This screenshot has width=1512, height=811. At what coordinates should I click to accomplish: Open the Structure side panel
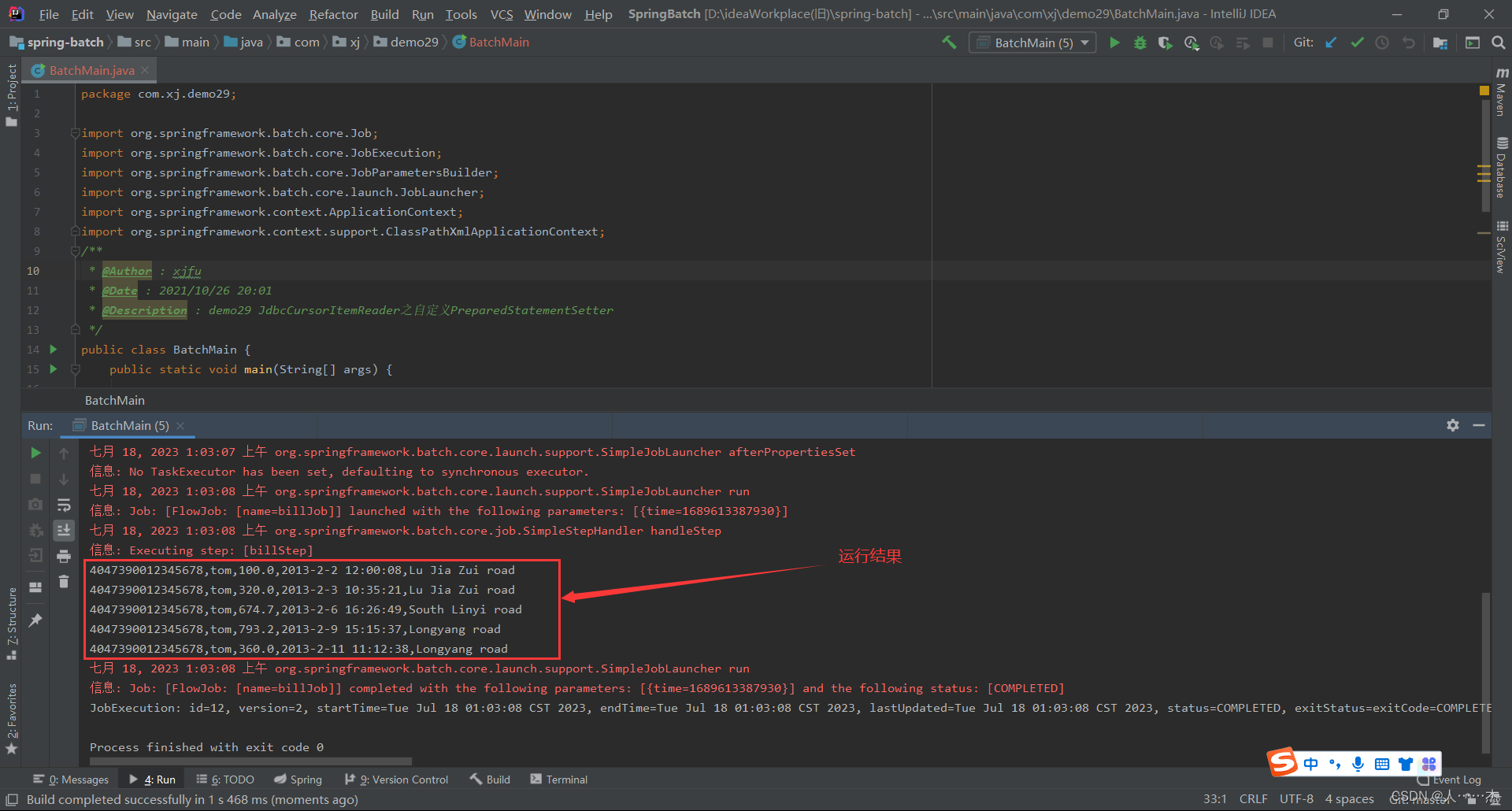[x=11, y=624]
